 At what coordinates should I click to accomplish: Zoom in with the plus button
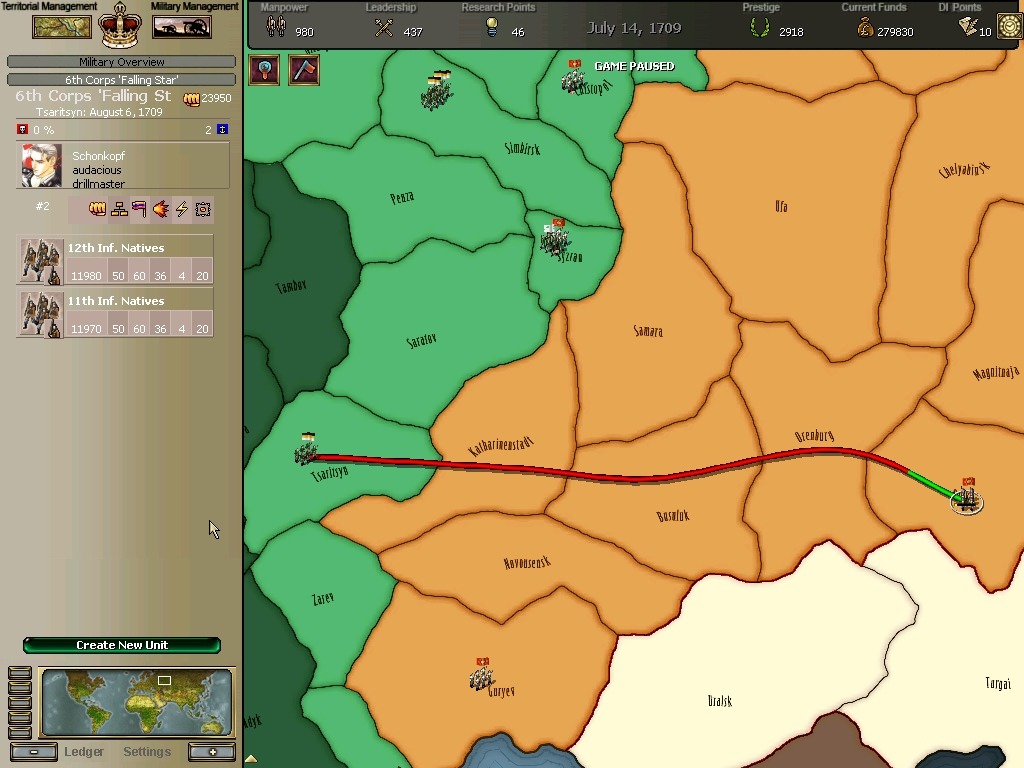tap(212, 752)
